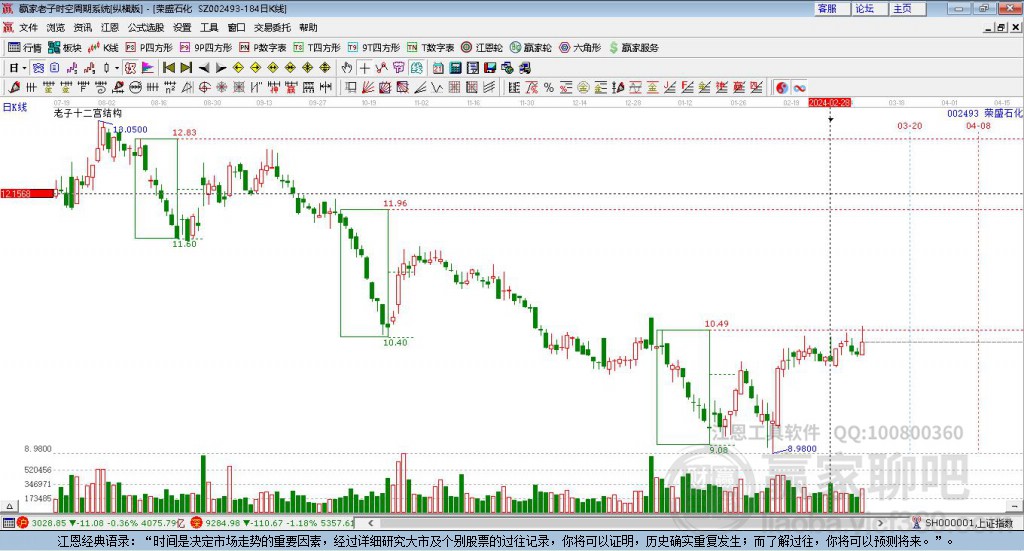The image size is (1024, 551).
Task: Toggle the crosshair cursor tool
Action: tap(364, 68)
